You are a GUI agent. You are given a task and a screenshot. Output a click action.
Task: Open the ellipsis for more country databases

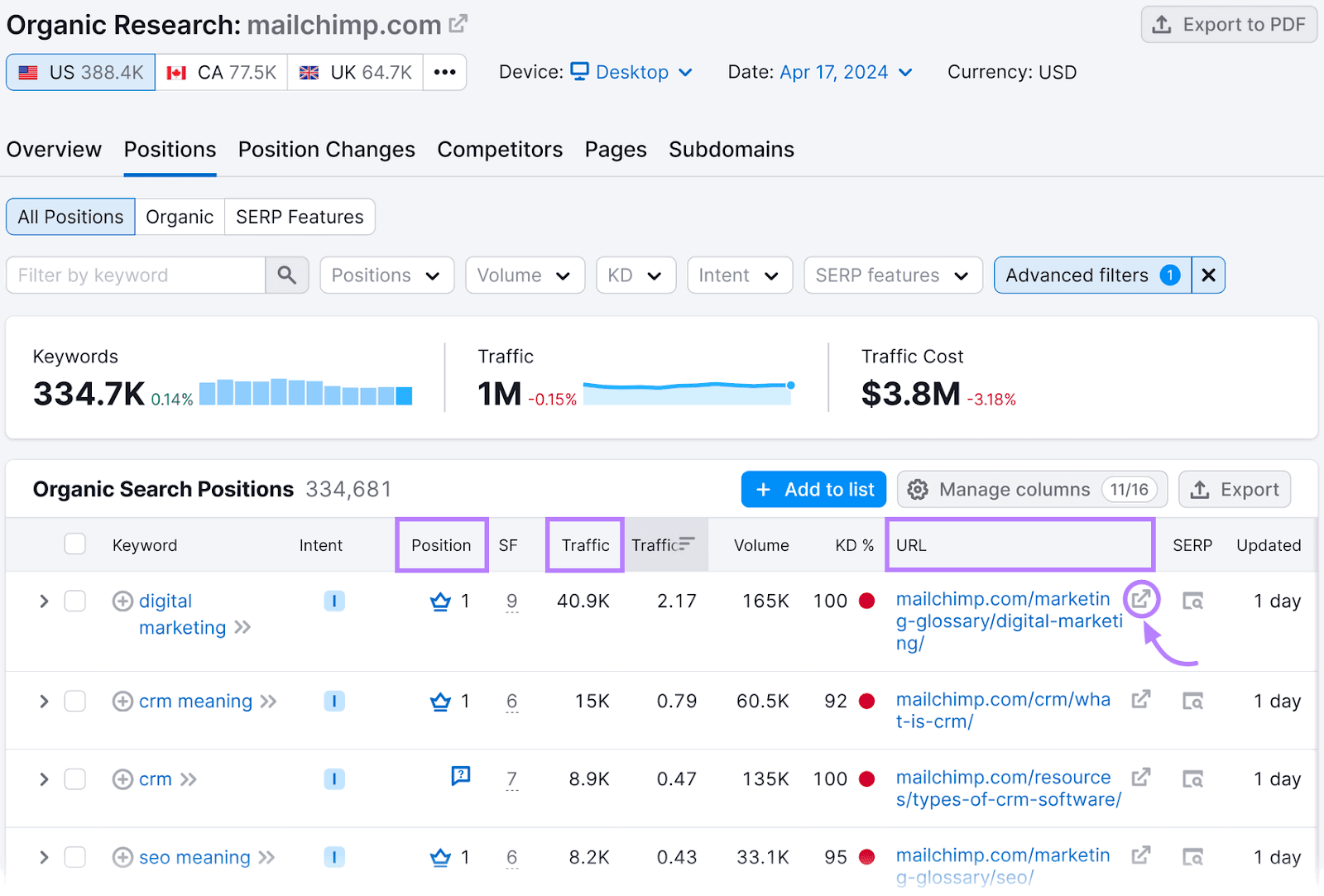point(445,72)
